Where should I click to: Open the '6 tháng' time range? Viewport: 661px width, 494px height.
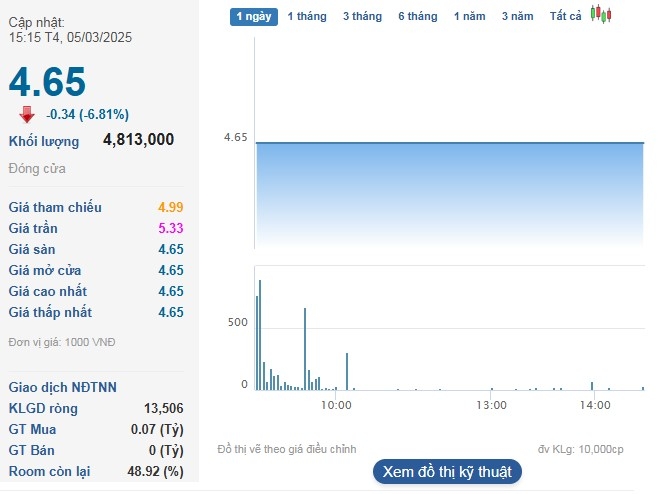click(417, 16)
